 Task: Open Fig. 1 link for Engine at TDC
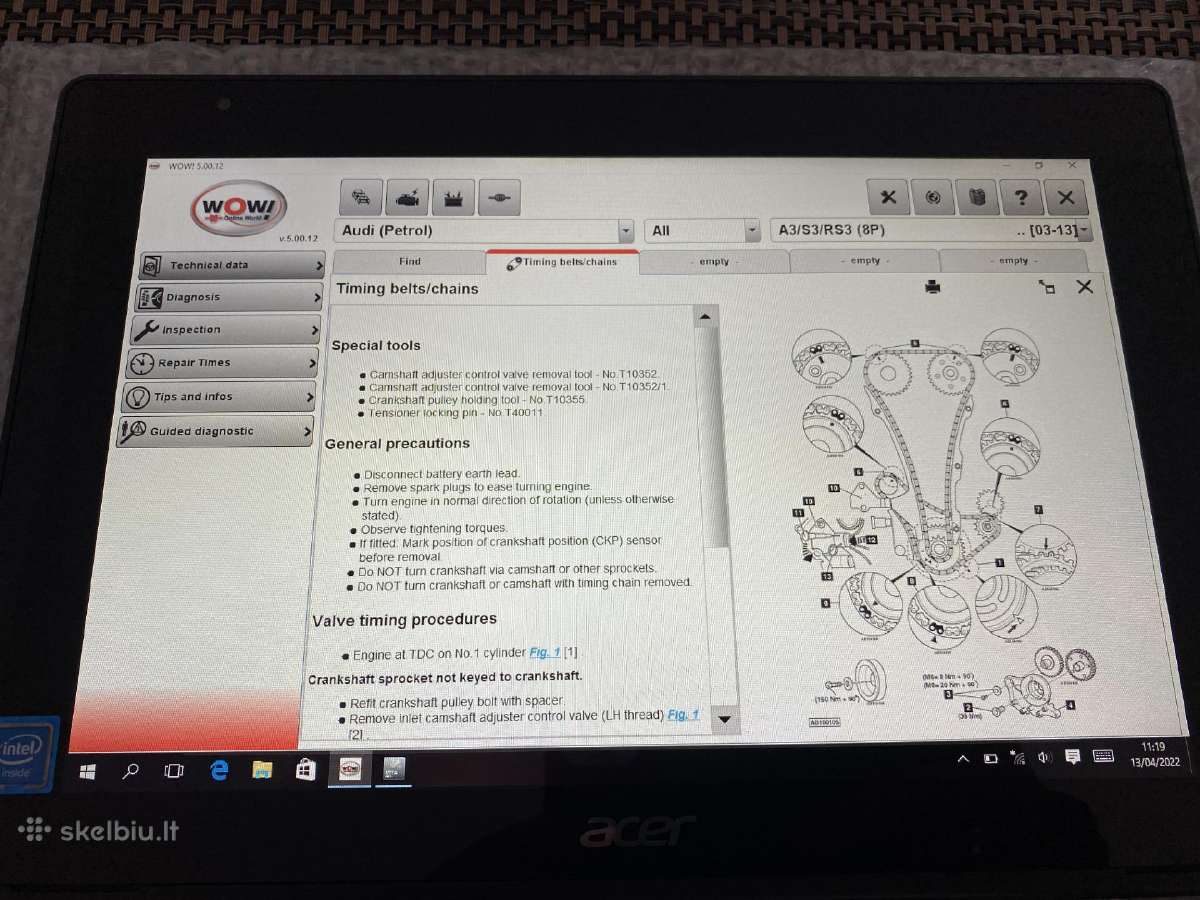coord(545,653)
